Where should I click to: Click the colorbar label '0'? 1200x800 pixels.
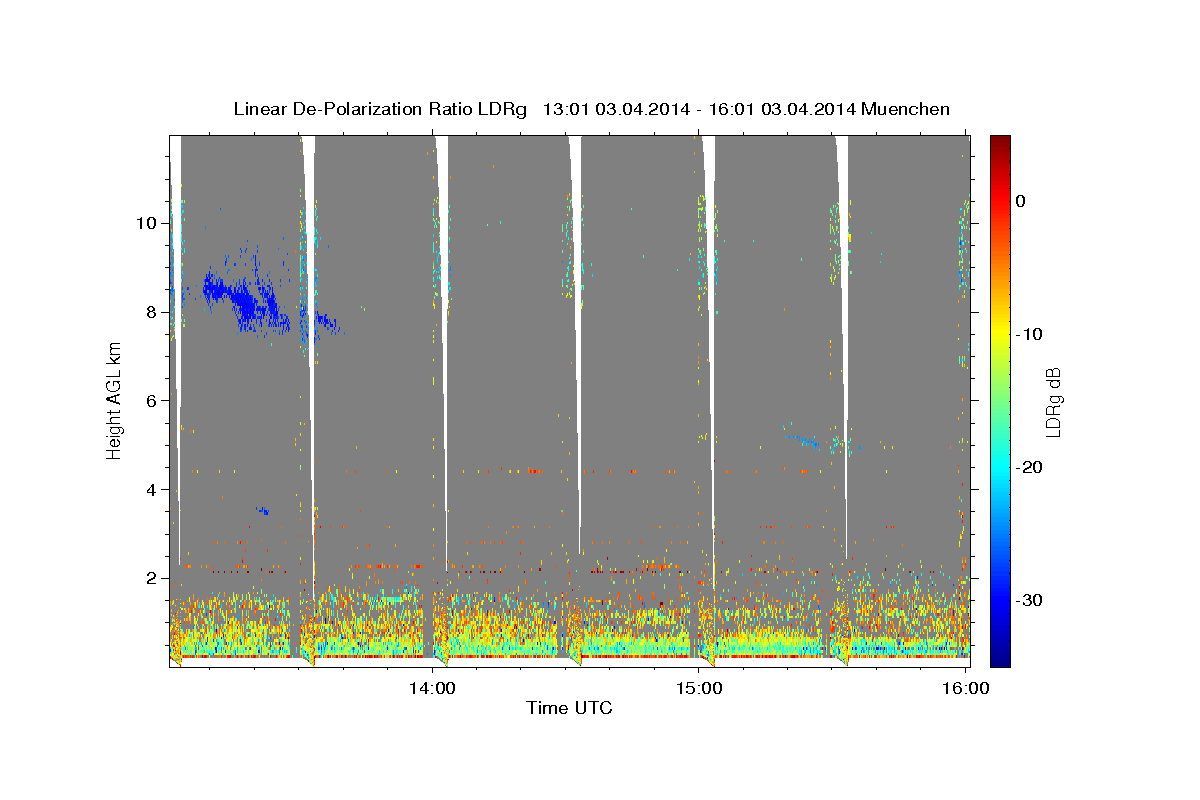pyautogui.click(x=1020, y=201)
